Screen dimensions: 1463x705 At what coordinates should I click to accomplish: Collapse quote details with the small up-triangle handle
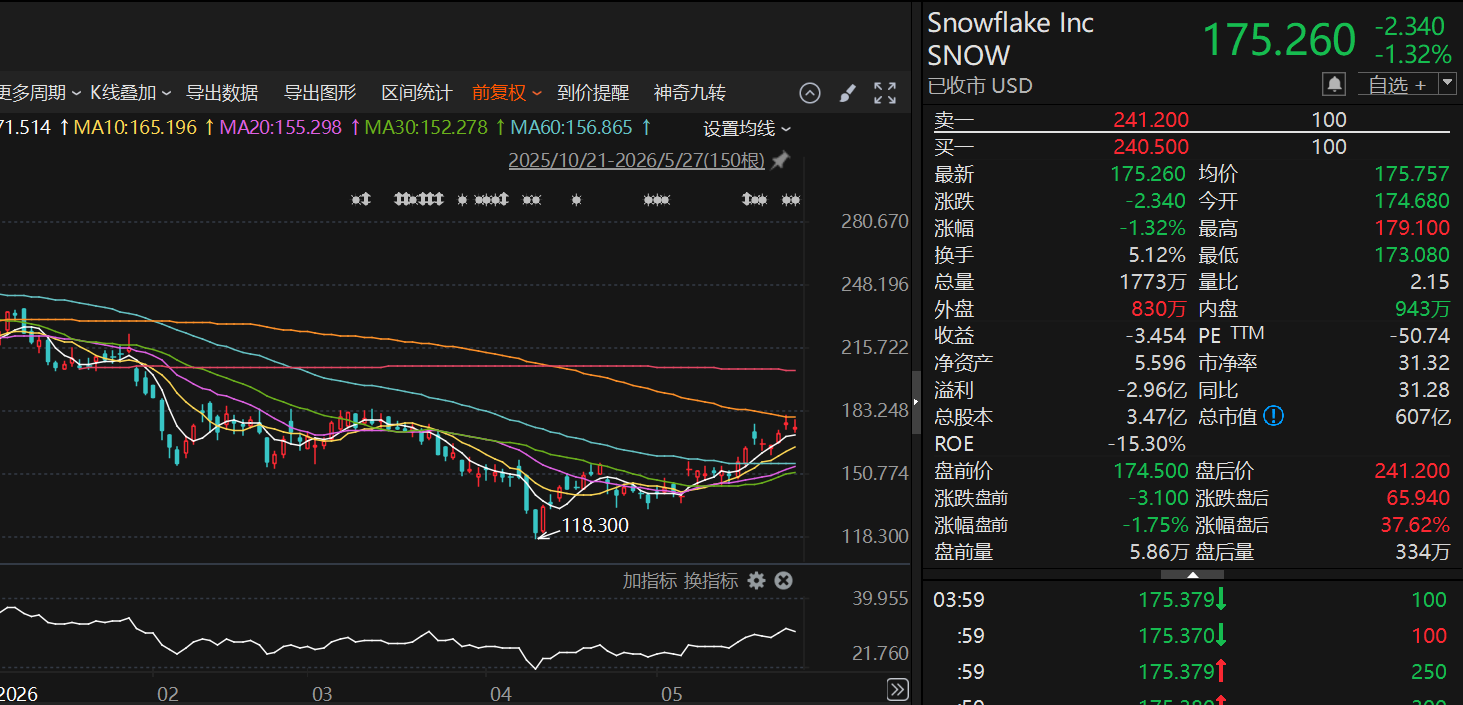[x=1192, y=575]
